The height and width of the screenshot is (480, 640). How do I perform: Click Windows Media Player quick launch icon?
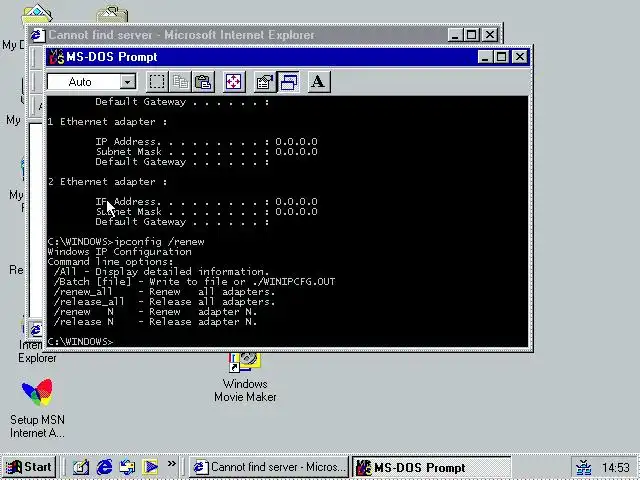(150, 467)
